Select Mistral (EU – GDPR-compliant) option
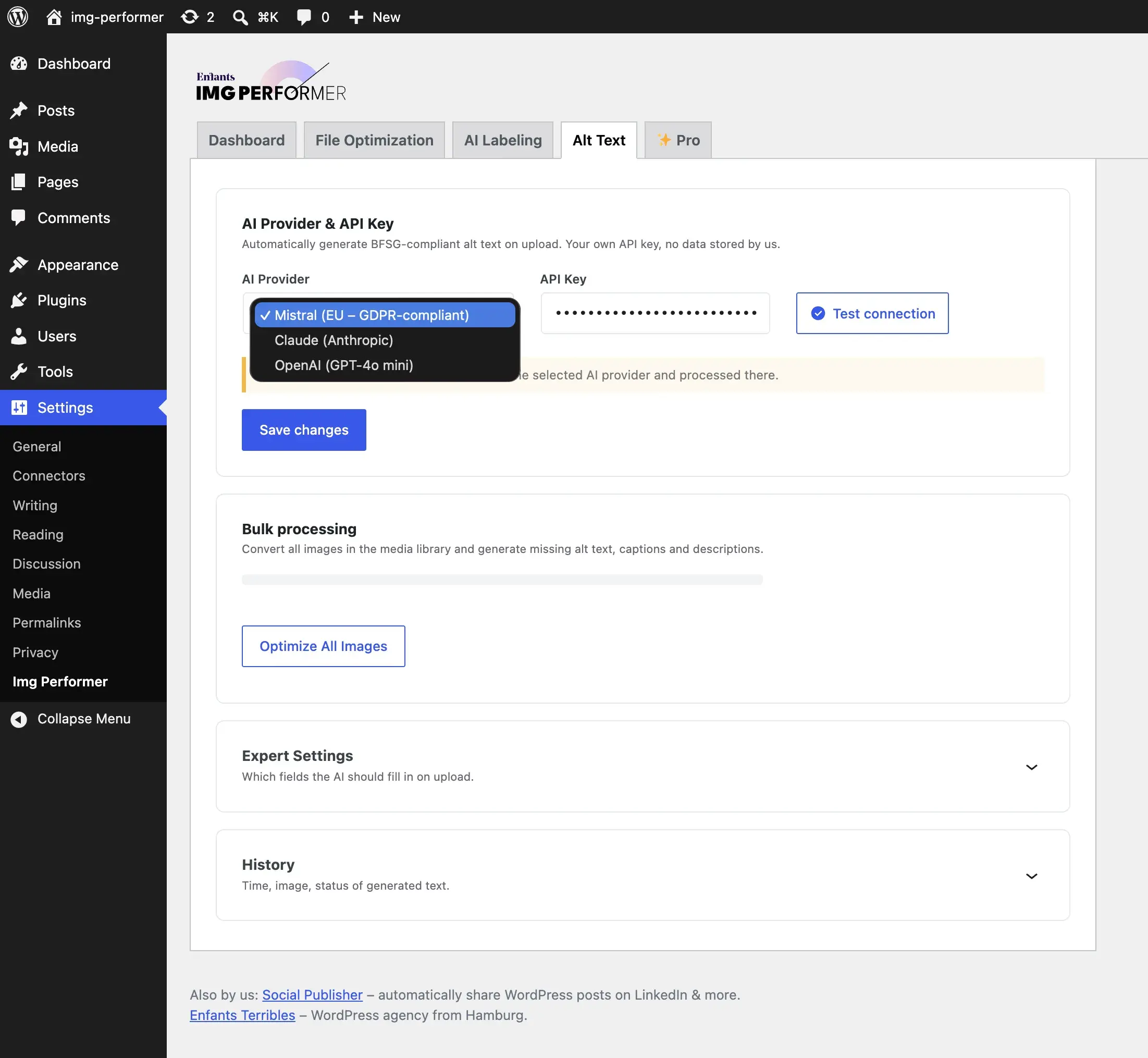Image resolution: width=1148 pixels, height=1058 pixels. [x=385, y=315]
